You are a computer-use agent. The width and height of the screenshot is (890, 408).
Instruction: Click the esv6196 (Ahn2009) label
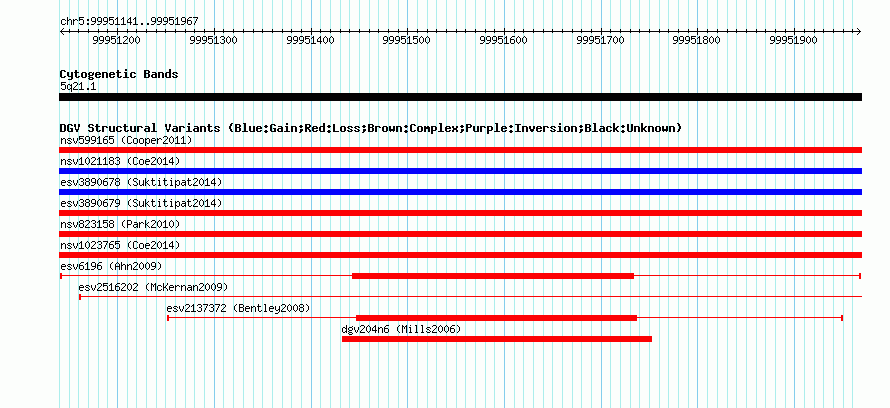point(111,266)
